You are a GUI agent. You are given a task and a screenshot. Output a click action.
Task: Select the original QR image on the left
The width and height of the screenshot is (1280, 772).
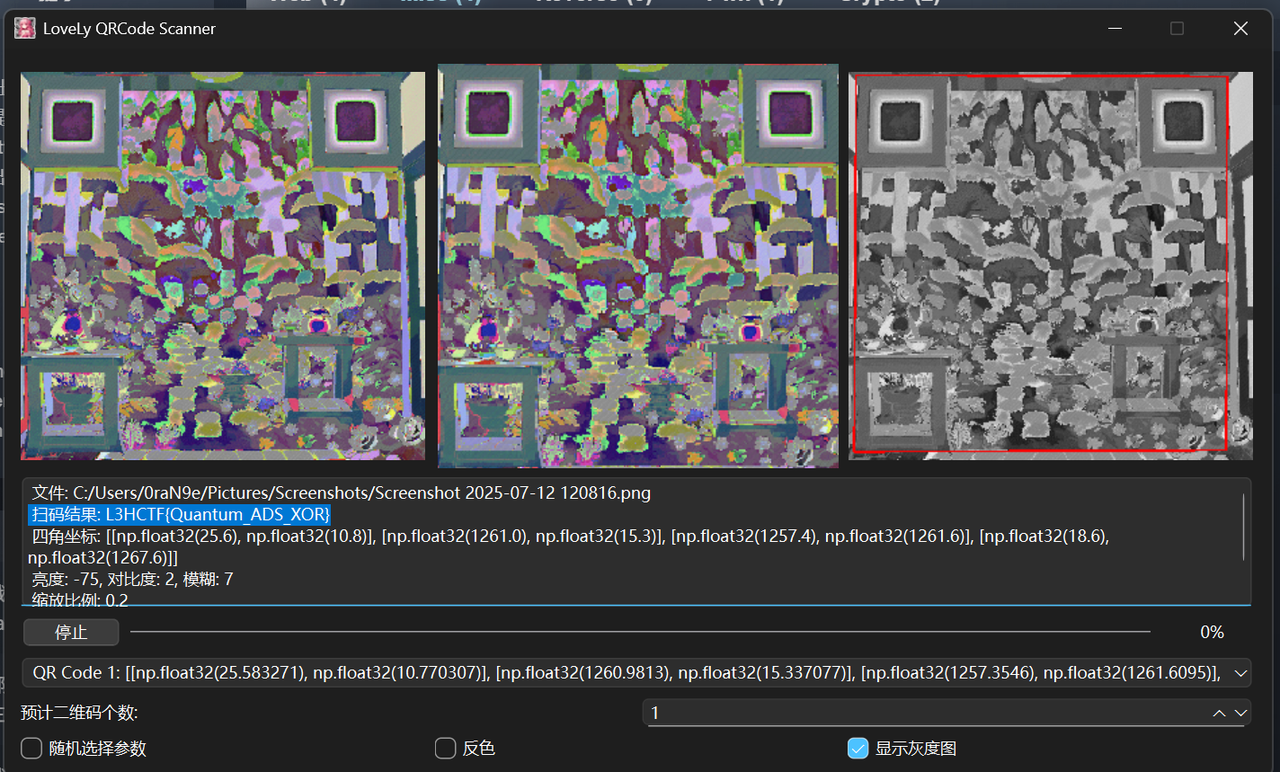coord(223,266)
